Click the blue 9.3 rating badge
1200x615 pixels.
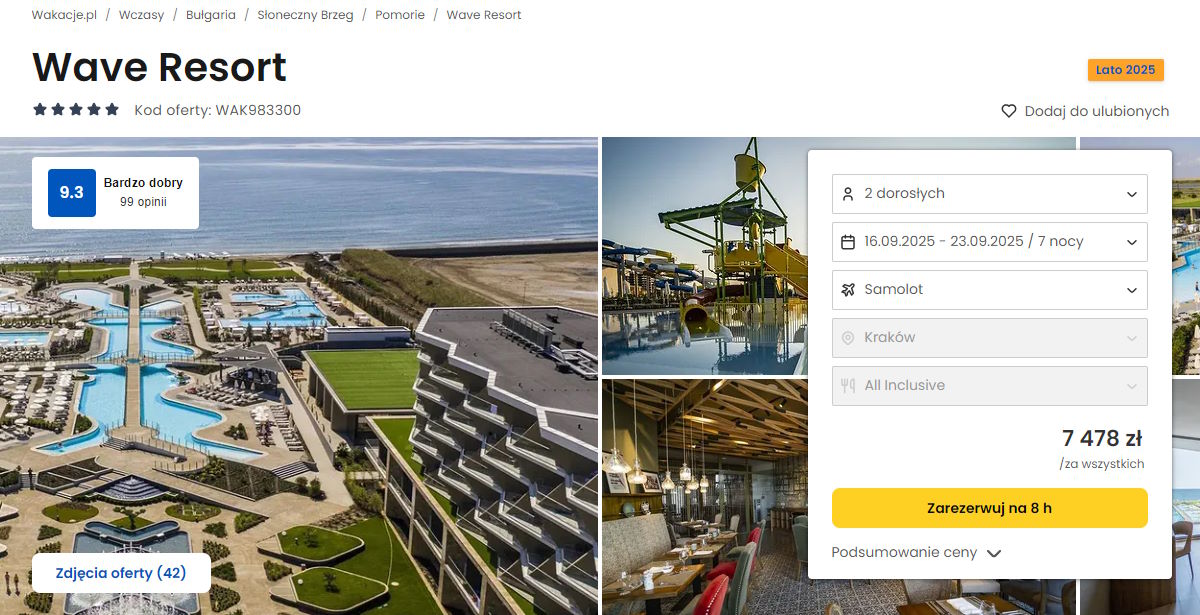click(x=72, y=193)
